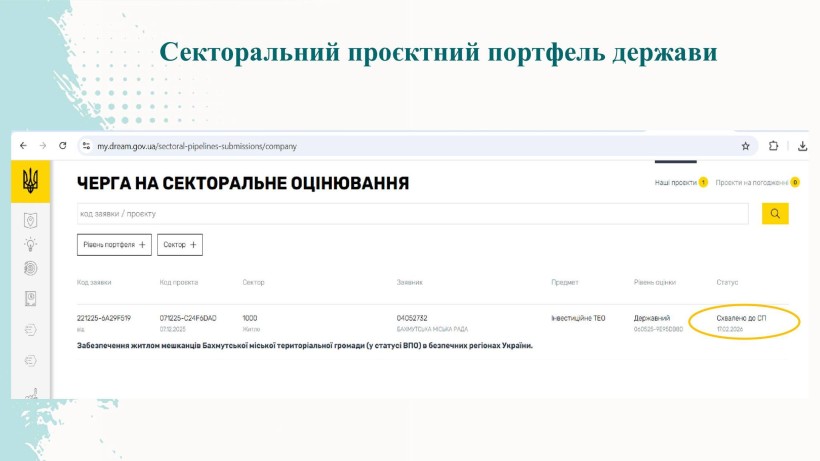
Task: Open project title 'Забезпечення житлом мешканців Бахмутської…'
Action: [x=305, y=345]
